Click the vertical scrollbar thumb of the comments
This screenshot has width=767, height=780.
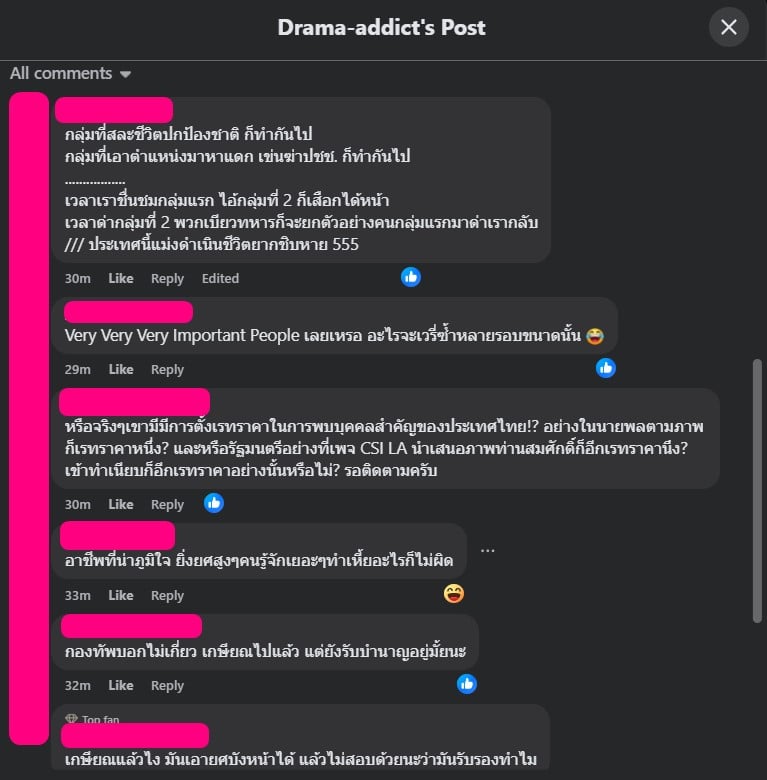(x=758, y=490)
